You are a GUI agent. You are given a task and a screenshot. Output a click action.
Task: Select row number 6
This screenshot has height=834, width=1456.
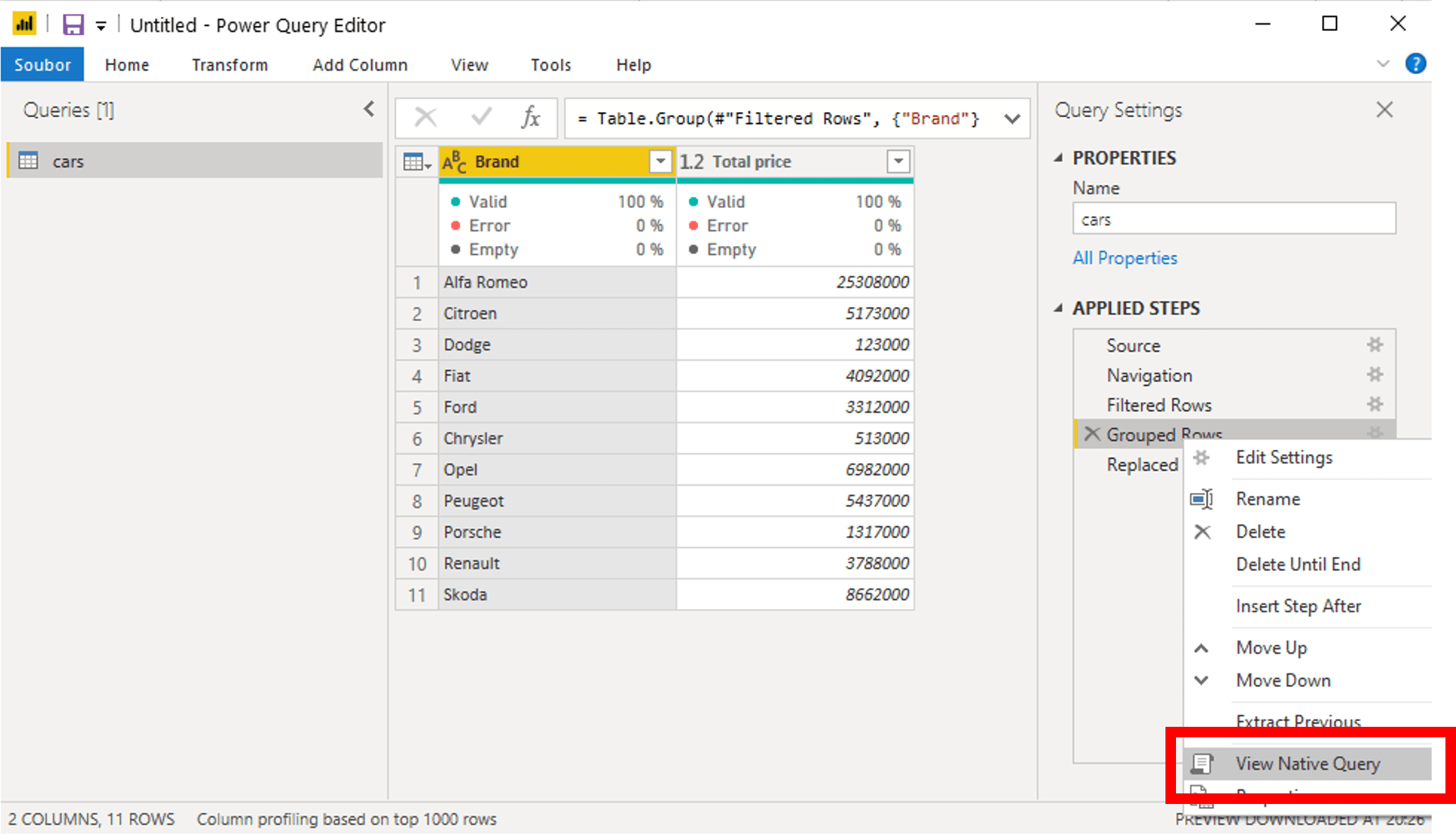417,439
